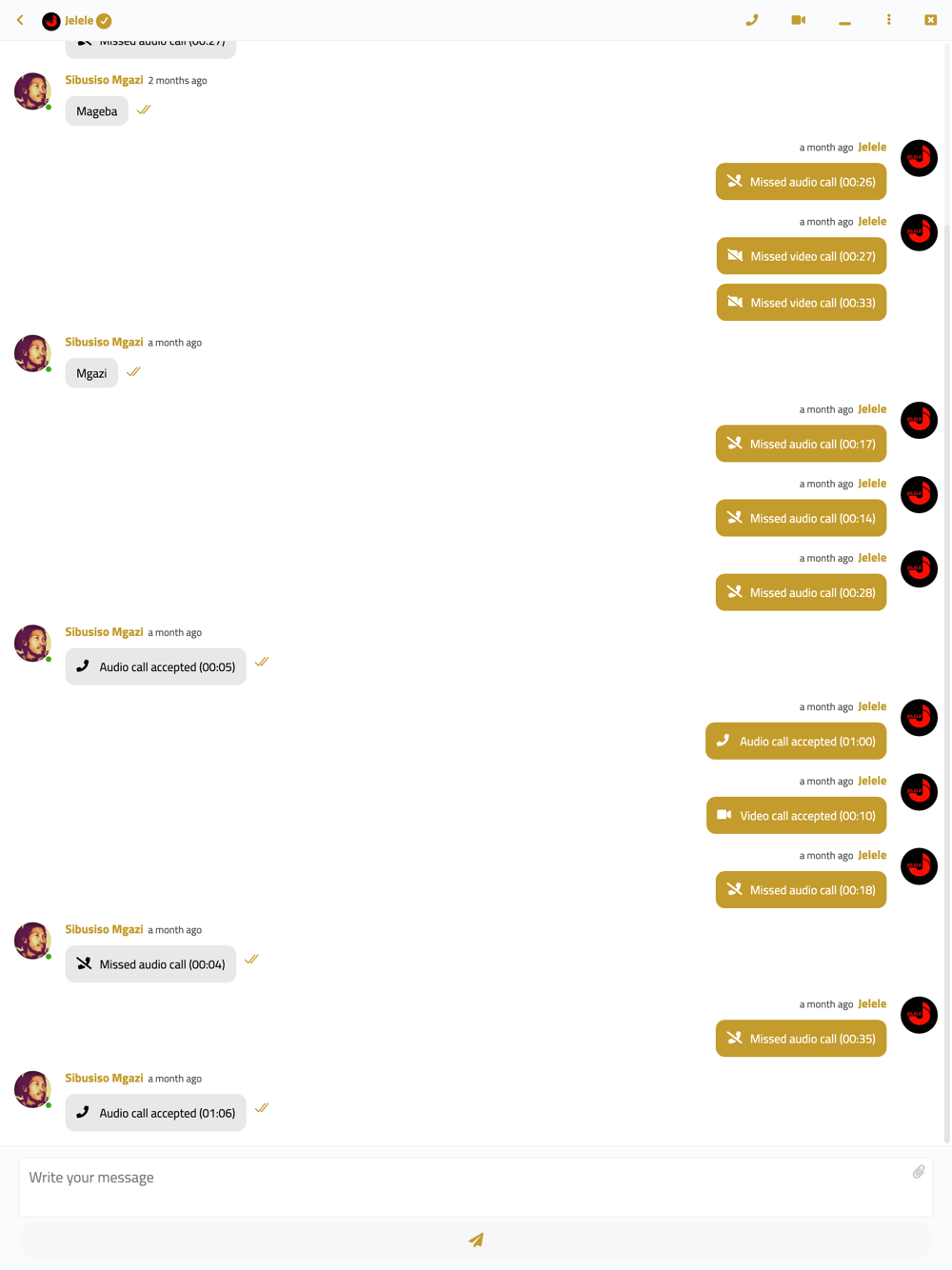Open Jelele's verified badge in the header
This screenshot has height=1270, width=952.
coord(105,21)
